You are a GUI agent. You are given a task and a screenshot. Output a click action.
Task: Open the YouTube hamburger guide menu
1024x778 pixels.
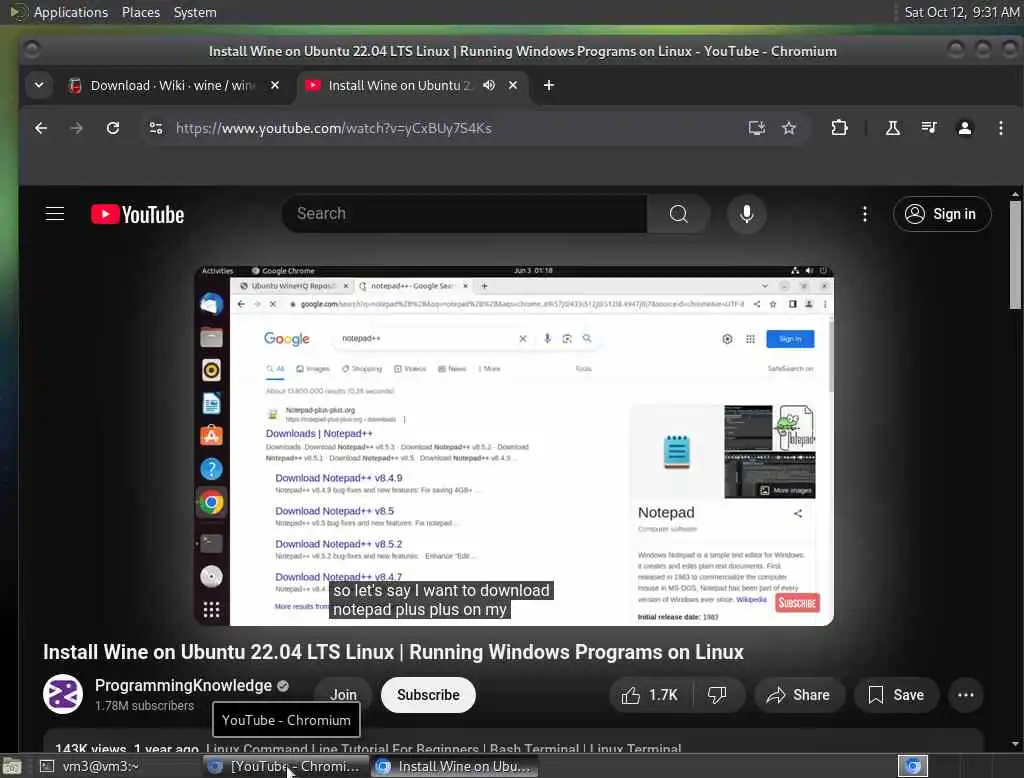tap(55, 214)
